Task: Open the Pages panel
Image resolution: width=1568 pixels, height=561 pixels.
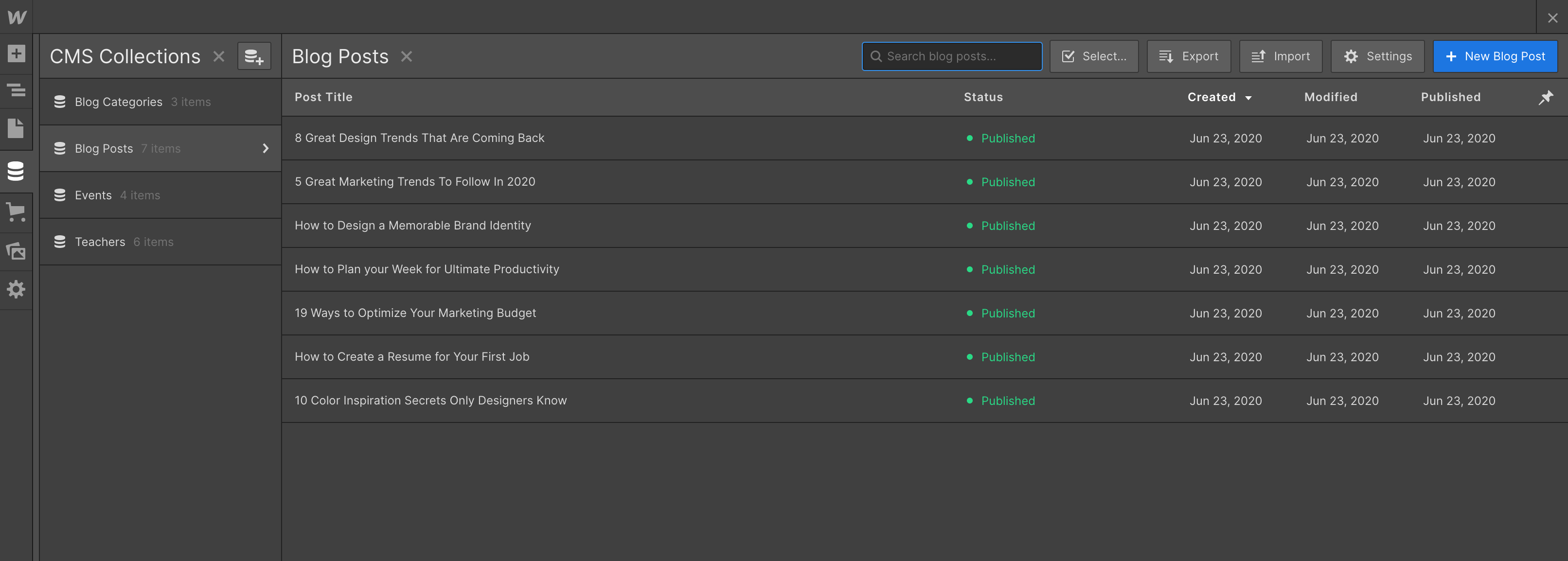Action: [16, 129]
